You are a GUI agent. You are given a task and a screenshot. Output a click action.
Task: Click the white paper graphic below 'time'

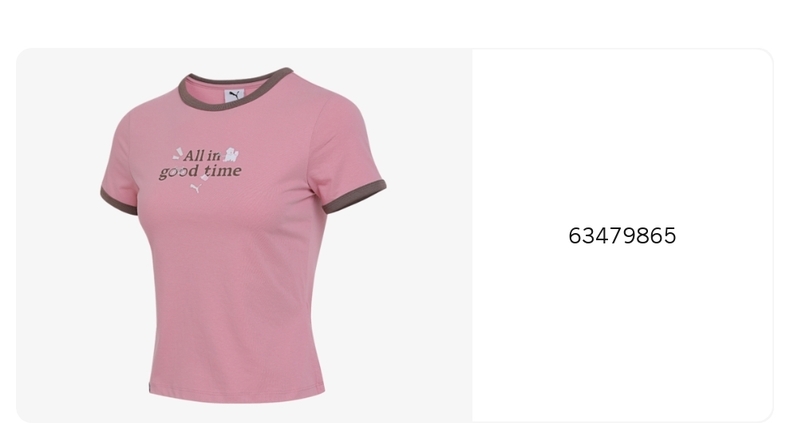(x=205, y=176)
